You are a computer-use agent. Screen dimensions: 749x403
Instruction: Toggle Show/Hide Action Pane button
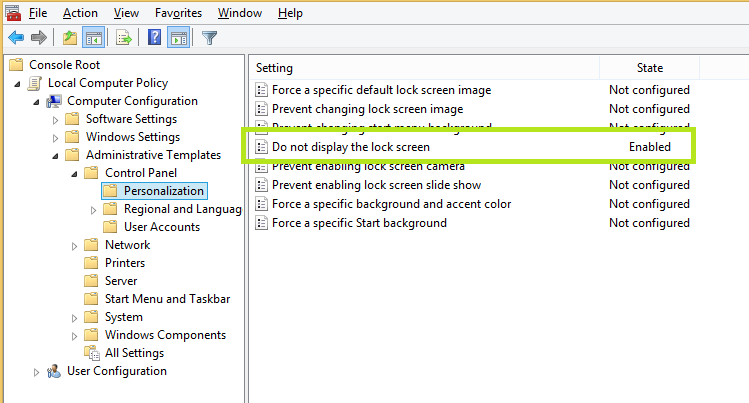tap(178, 38)
